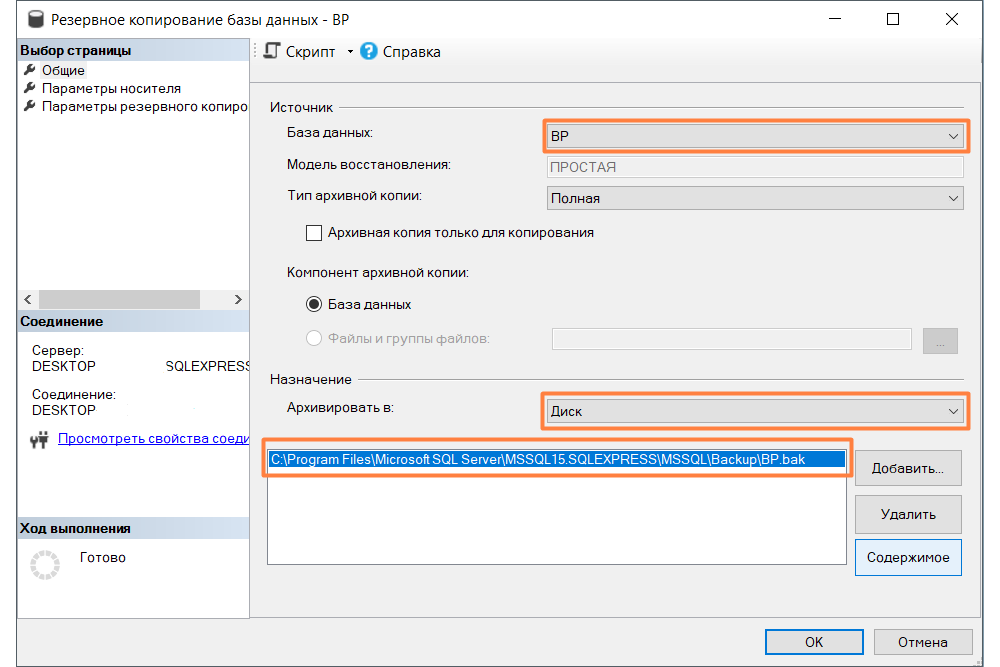Open the База данных combo box
Screen dimensions: 1000x667
tap(755, 136)
